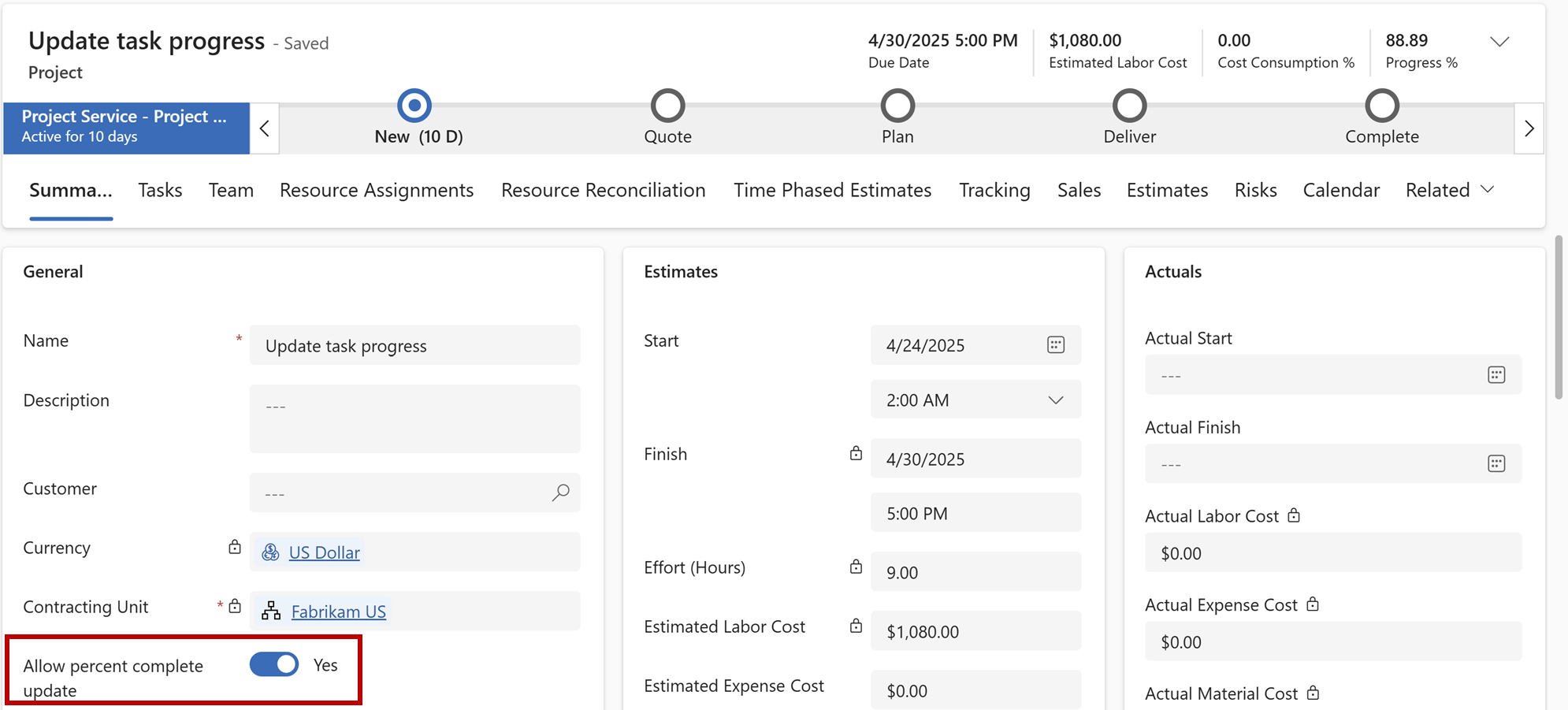Switch to the Tasks tab
Screen dimensions: 1568x710
point(160,189)
